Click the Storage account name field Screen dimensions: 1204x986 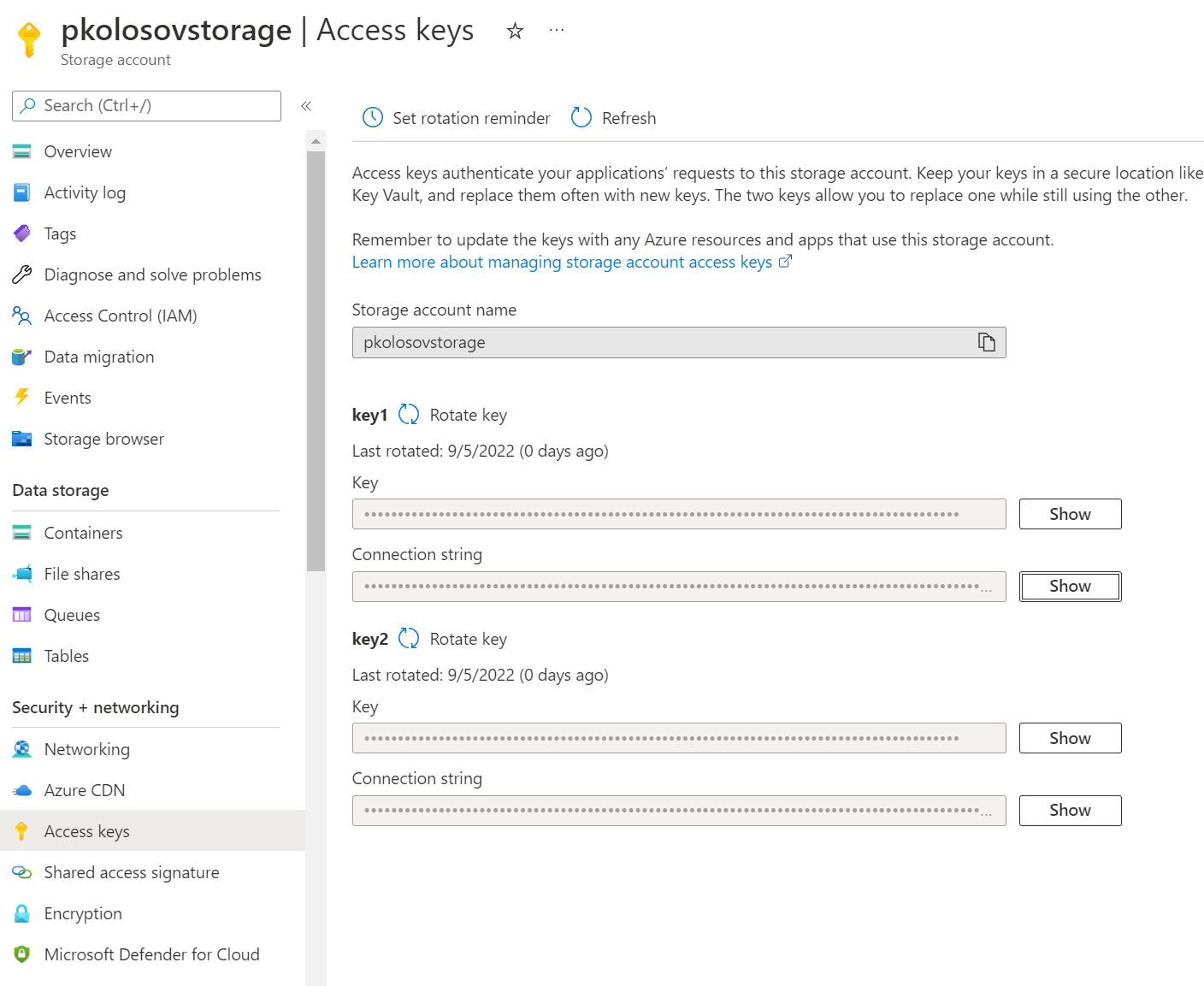[679, 342]
